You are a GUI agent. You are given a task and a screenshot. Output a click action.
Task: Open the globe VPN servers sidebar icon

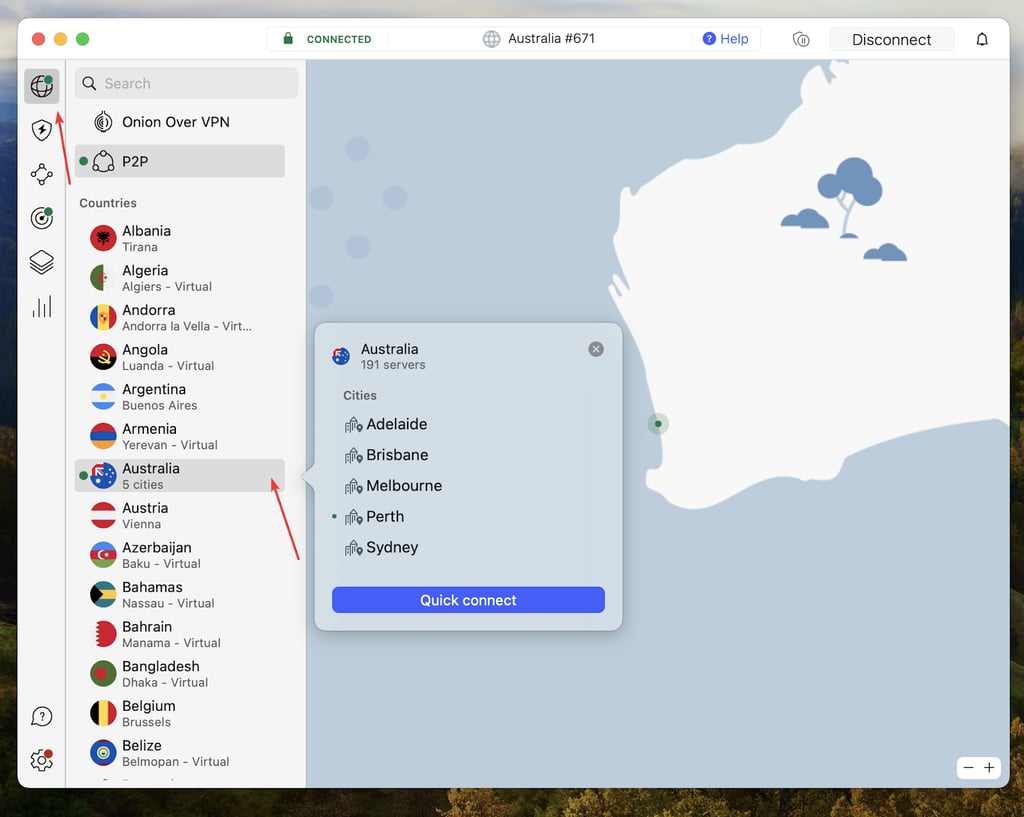pos(42,86)
